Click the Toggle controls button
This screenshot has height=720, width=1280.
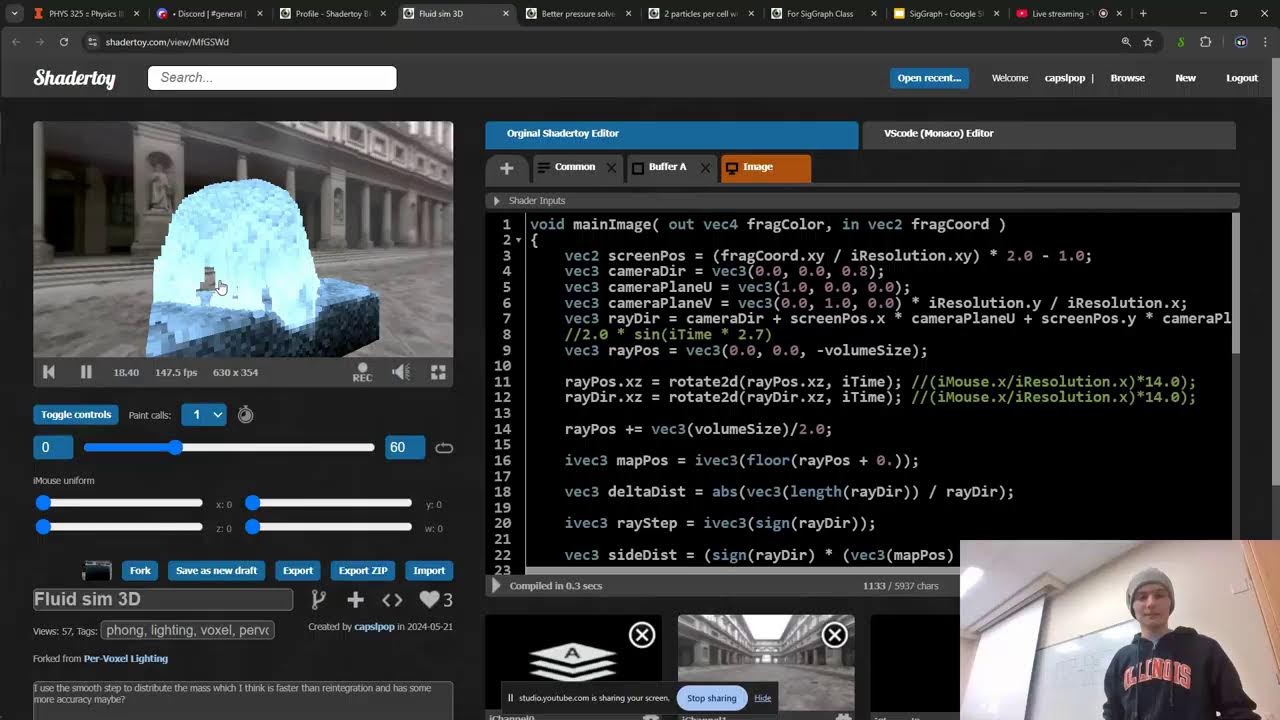(x=76, y=415)
